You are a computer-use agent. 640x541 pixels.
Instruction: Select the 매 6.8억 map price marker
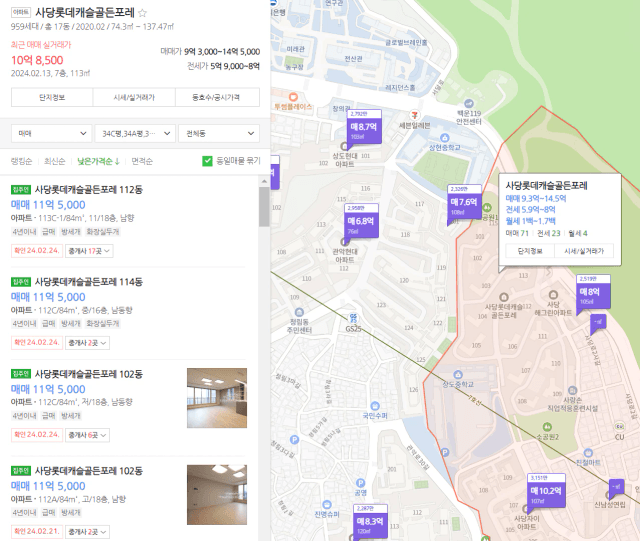coord(361,222)
